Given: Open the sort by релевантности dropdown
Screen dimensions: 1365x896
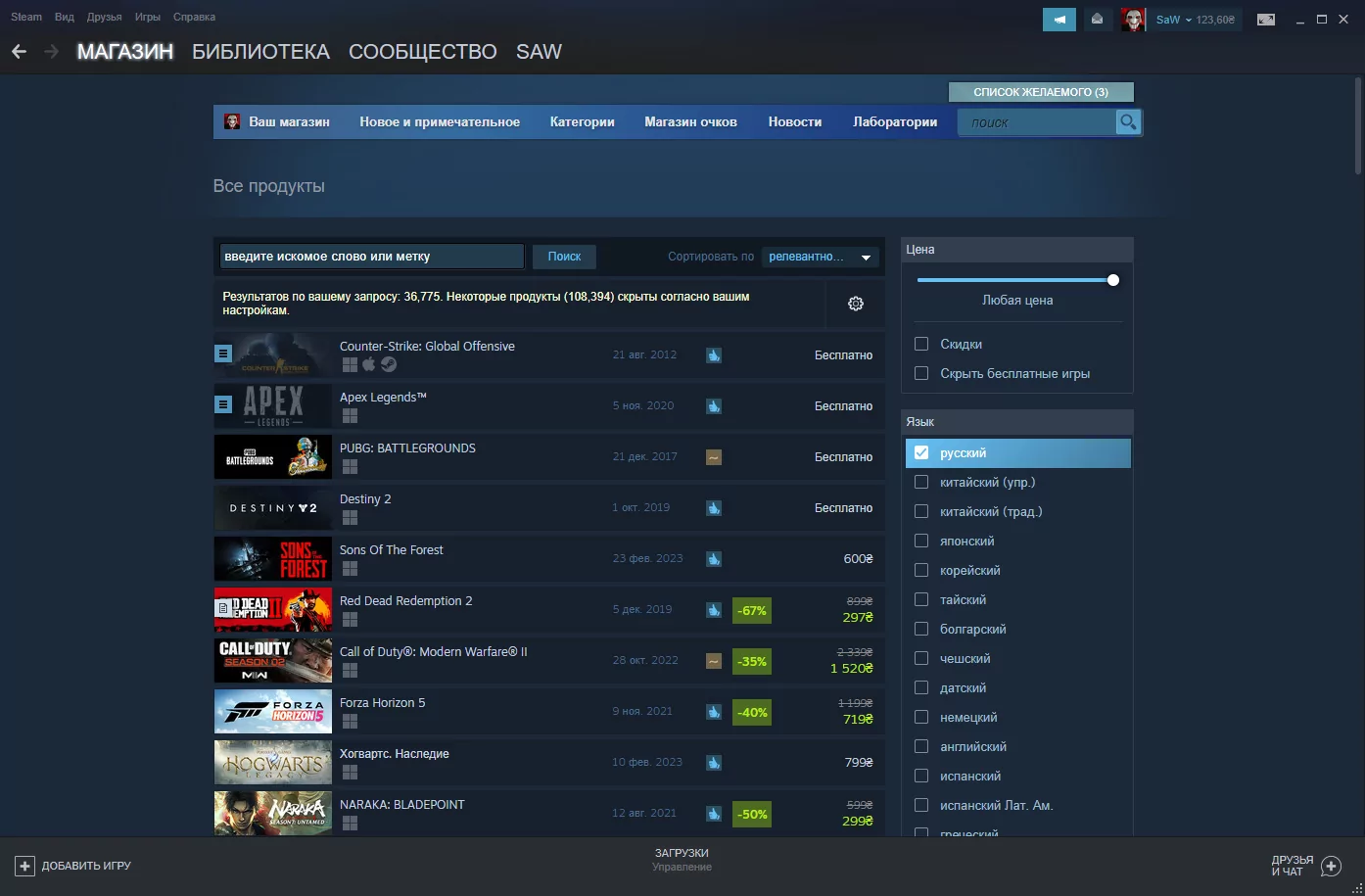Looking at the screenshot, I should pos(821,257).
